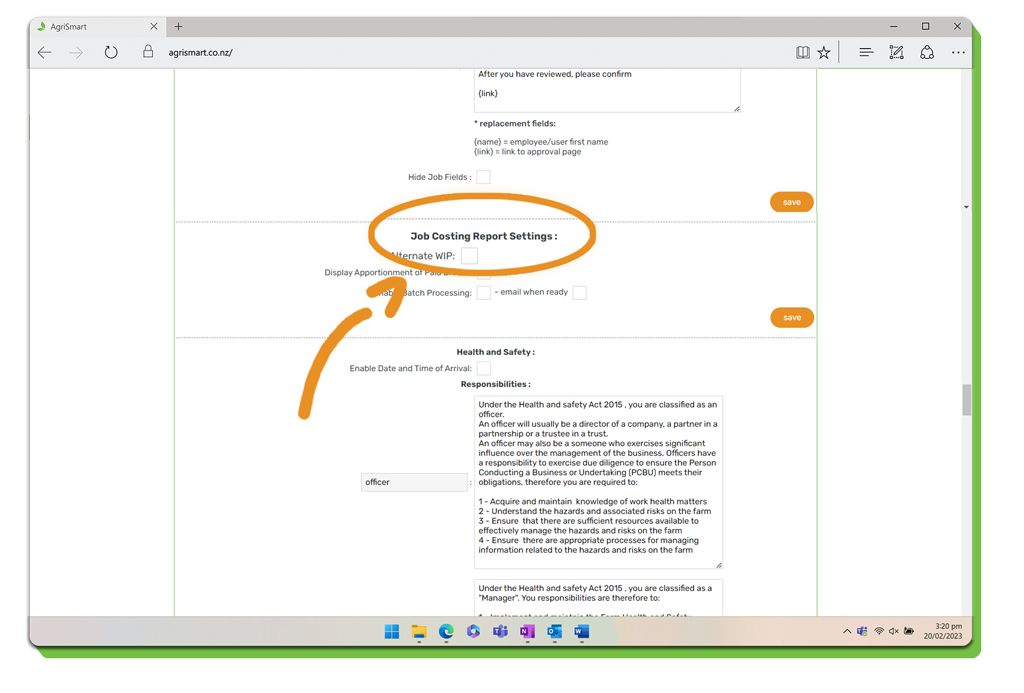Open the reading view book icon

tap(802, 53)
